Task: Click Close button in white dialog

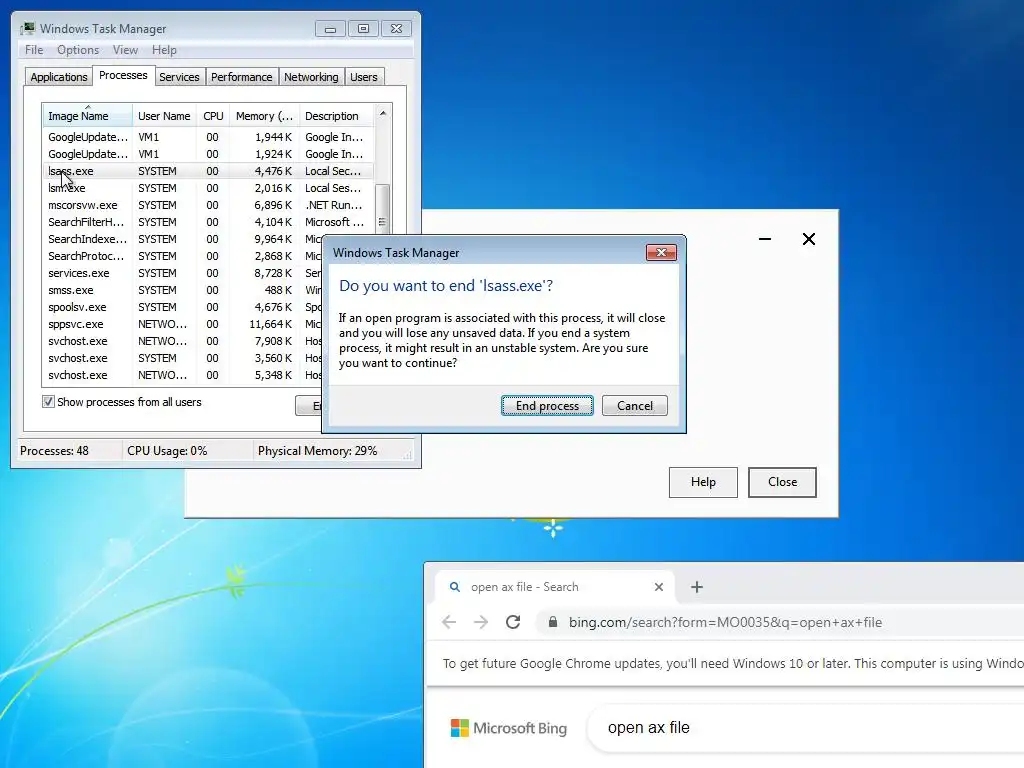Action: click(782, 482)
